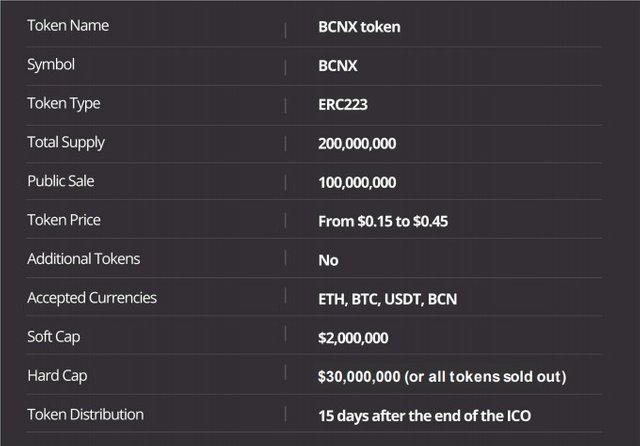Select the 200,000,000 total supply figure
Image resolution: width=640 pixels, height=446 pixels.
coord(357,144)
